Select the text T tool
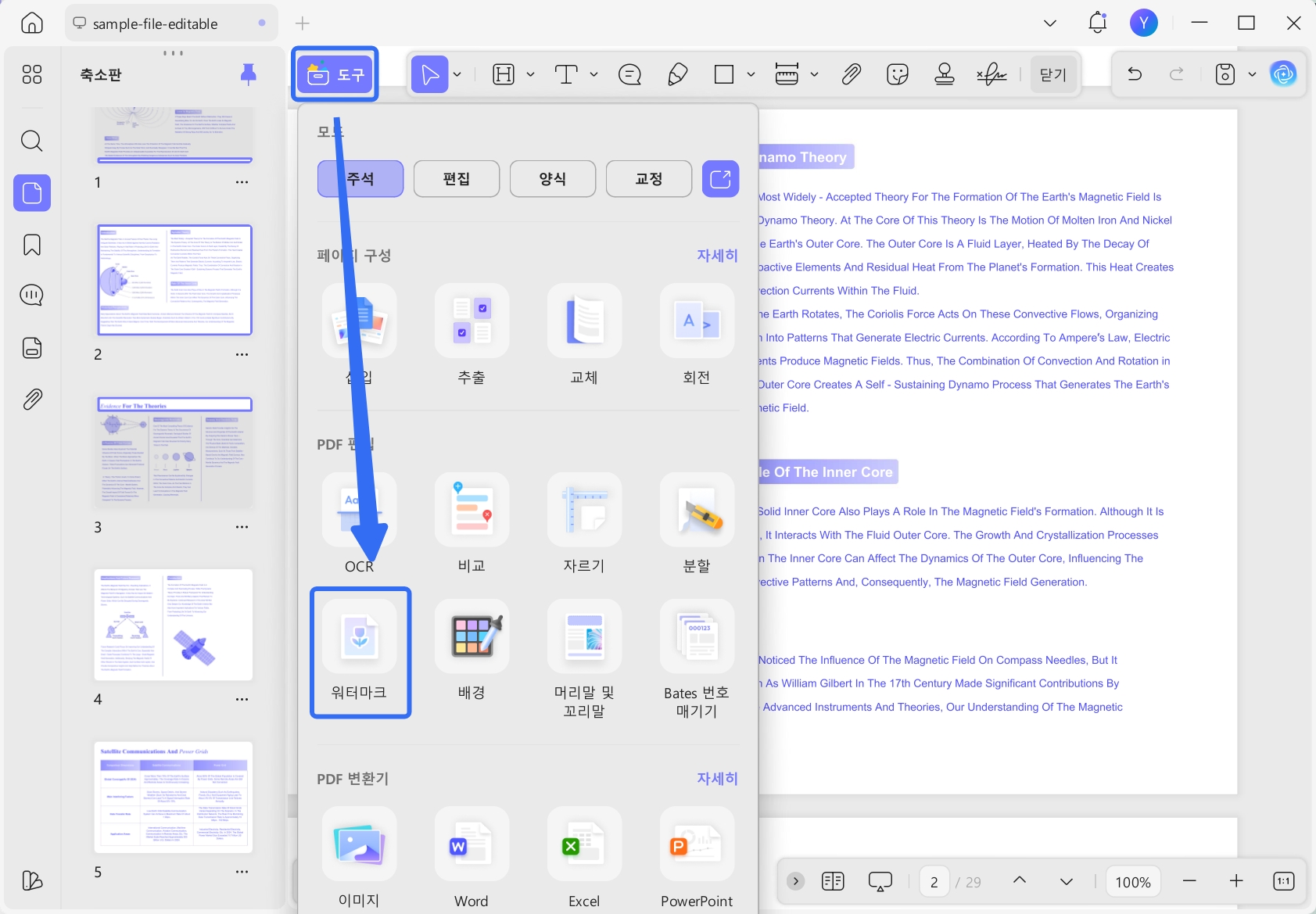Screen dimensions: 1316x914 (566, 74)
